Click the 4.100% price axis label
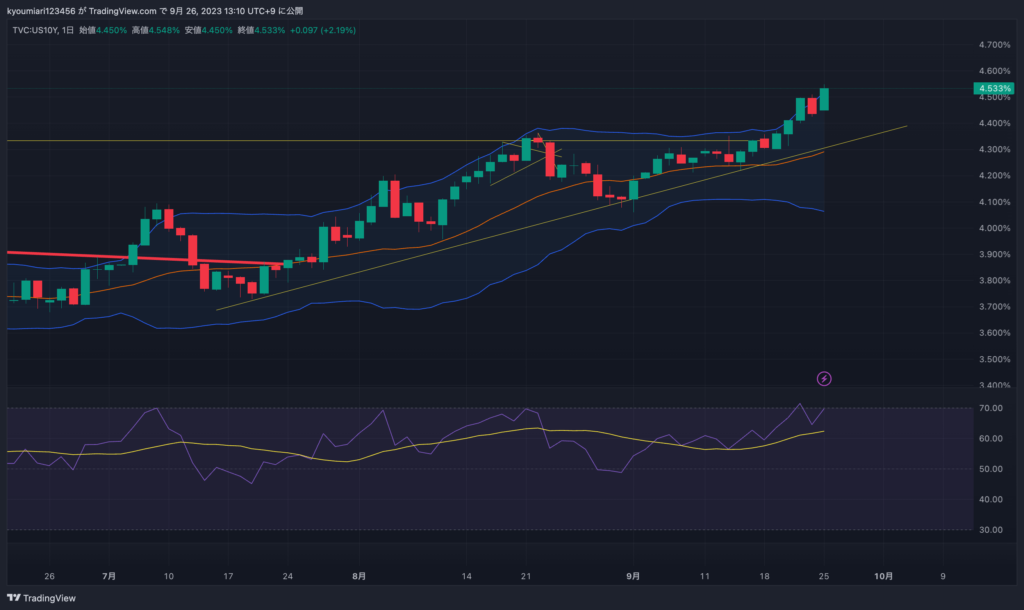1024x610 pixels. (994, 202)
